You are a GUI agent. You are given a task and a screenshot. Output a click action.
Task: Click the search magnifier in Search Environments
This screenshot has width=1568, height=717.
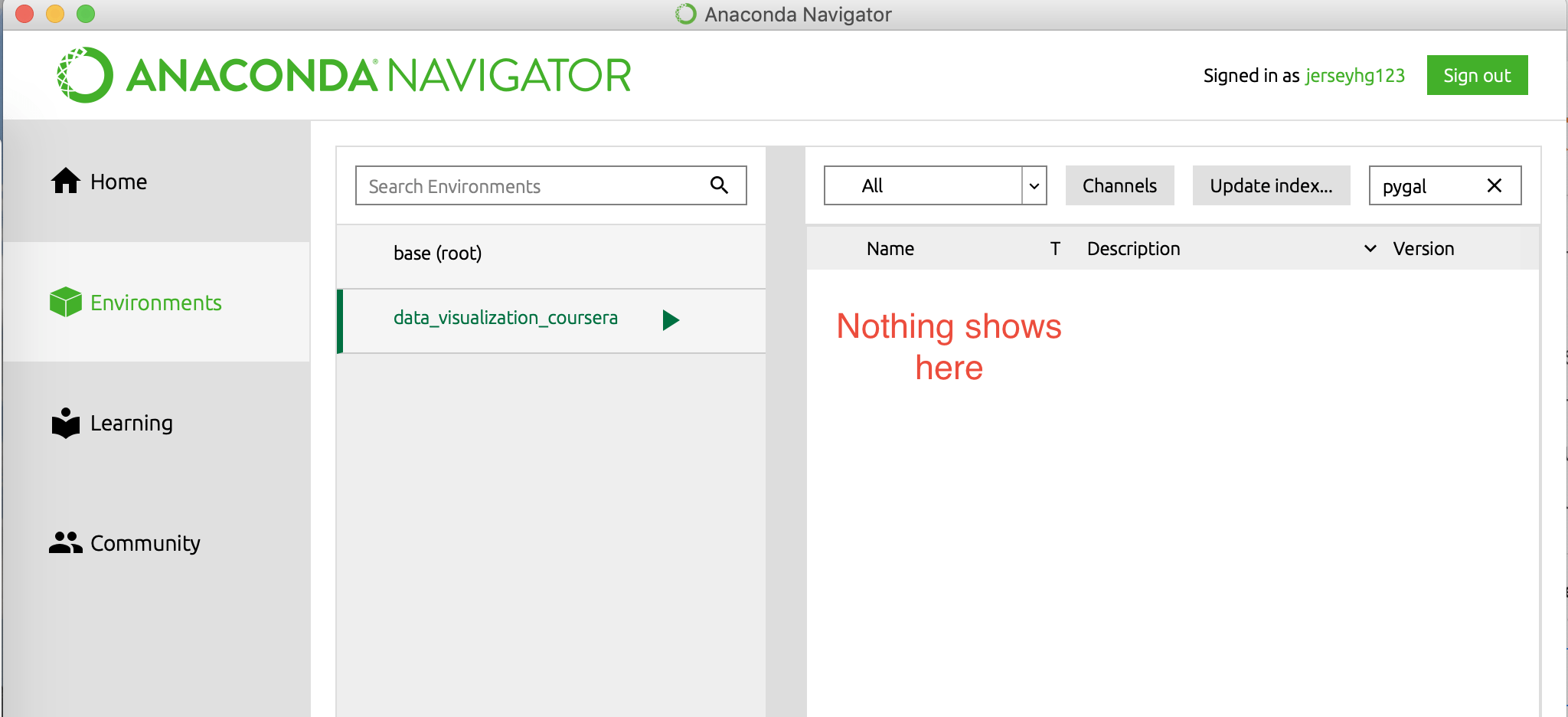point(719,185)
